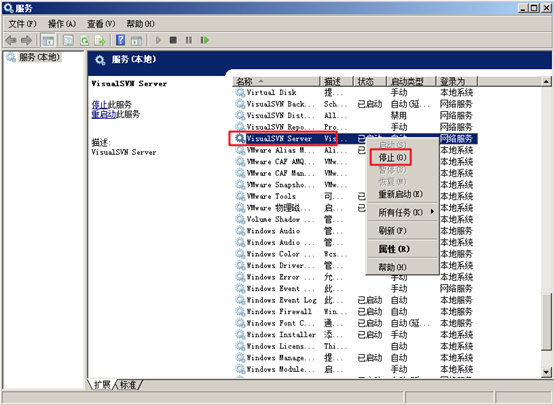This screenshot has height=405, width=554.
Task: Select the Windows Color service row
Action: (x=354, y=254)
